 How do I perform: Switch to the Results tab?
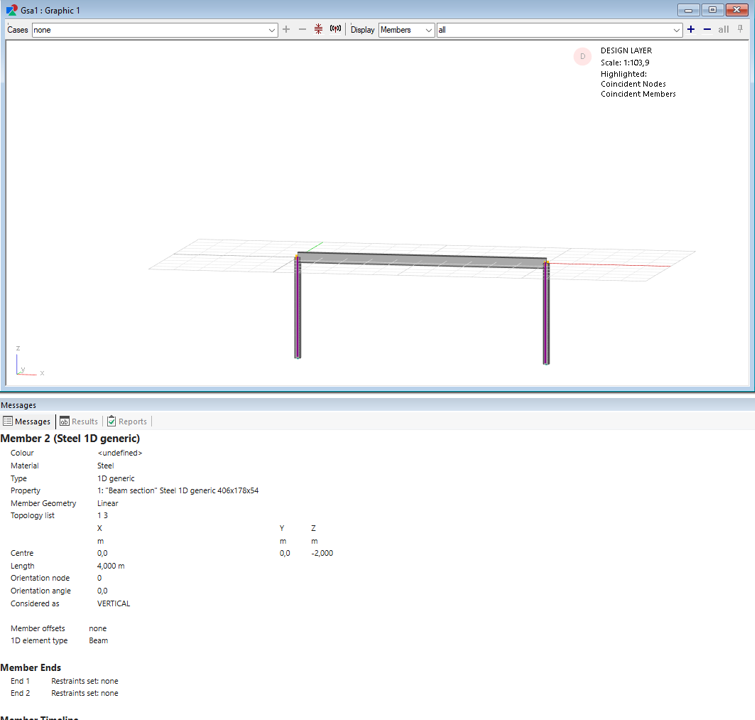(x=79, y=422)
